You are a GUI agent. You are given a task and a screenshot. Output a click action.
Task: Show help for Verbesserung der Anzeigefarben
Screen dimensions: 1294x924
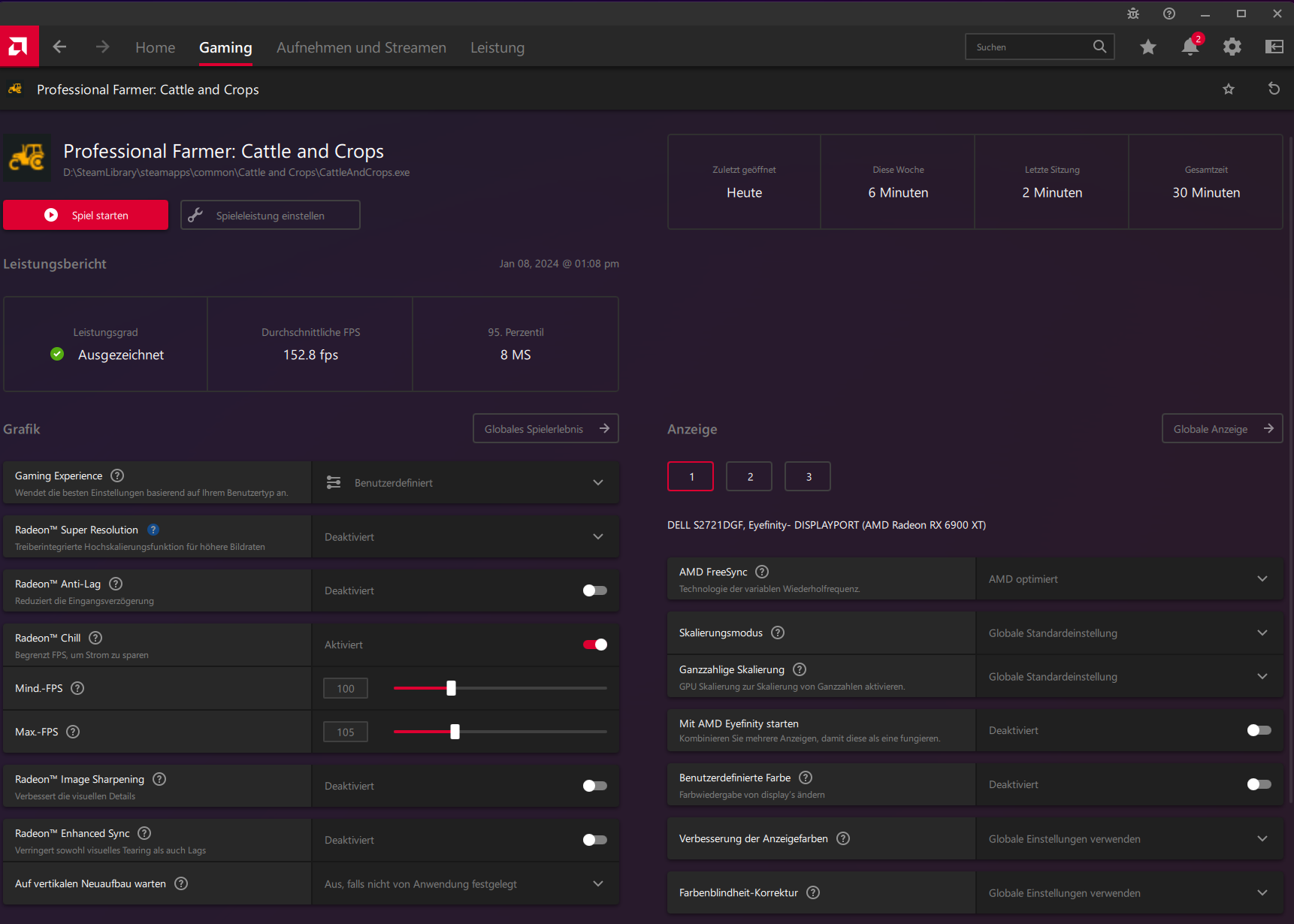pos(843,838)
